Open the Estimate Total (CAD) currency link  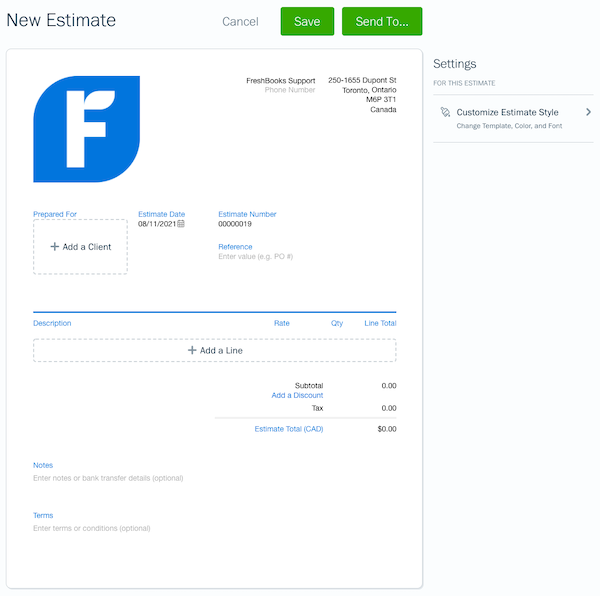289,429
